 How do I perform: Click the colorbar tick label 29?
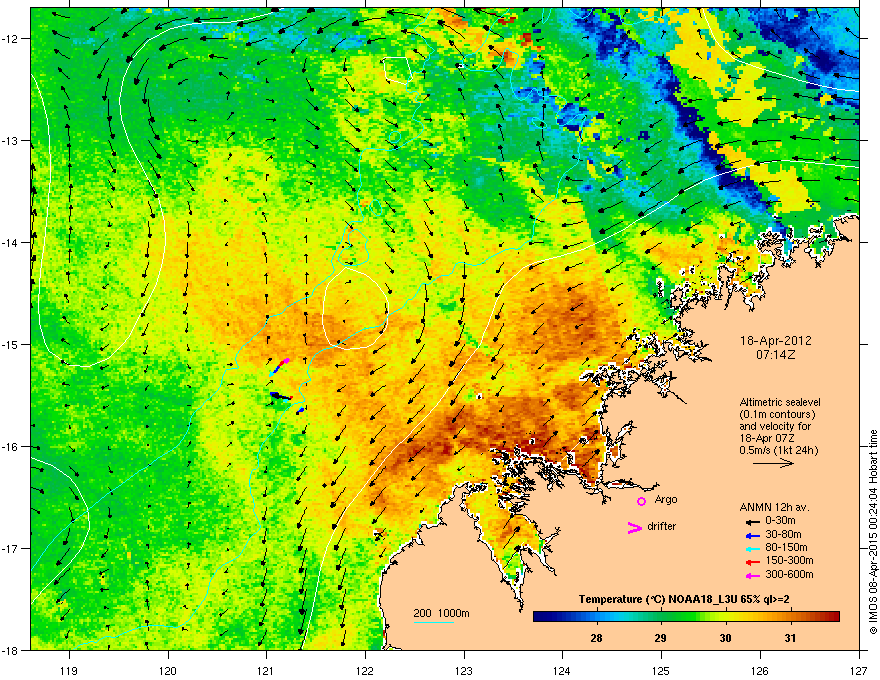click(661, 638)
